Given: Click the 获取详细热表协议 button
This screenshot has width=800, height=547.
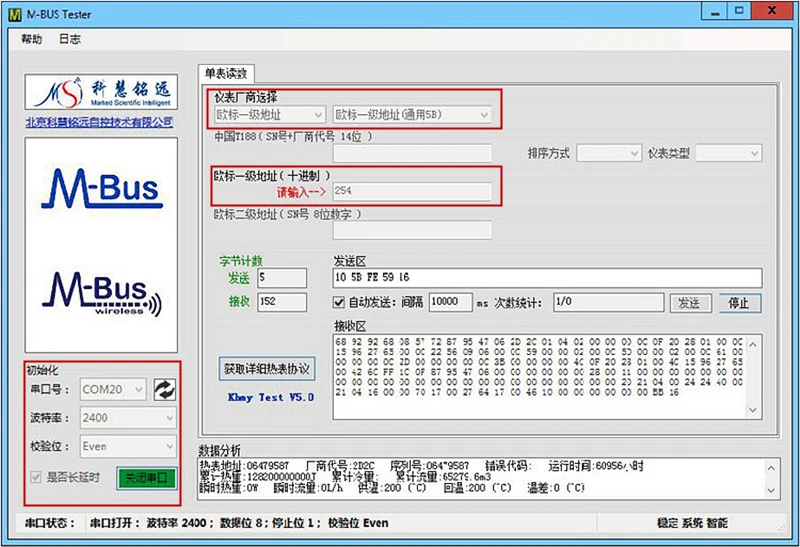Looking at the screenshot, I should click(267, 368).
